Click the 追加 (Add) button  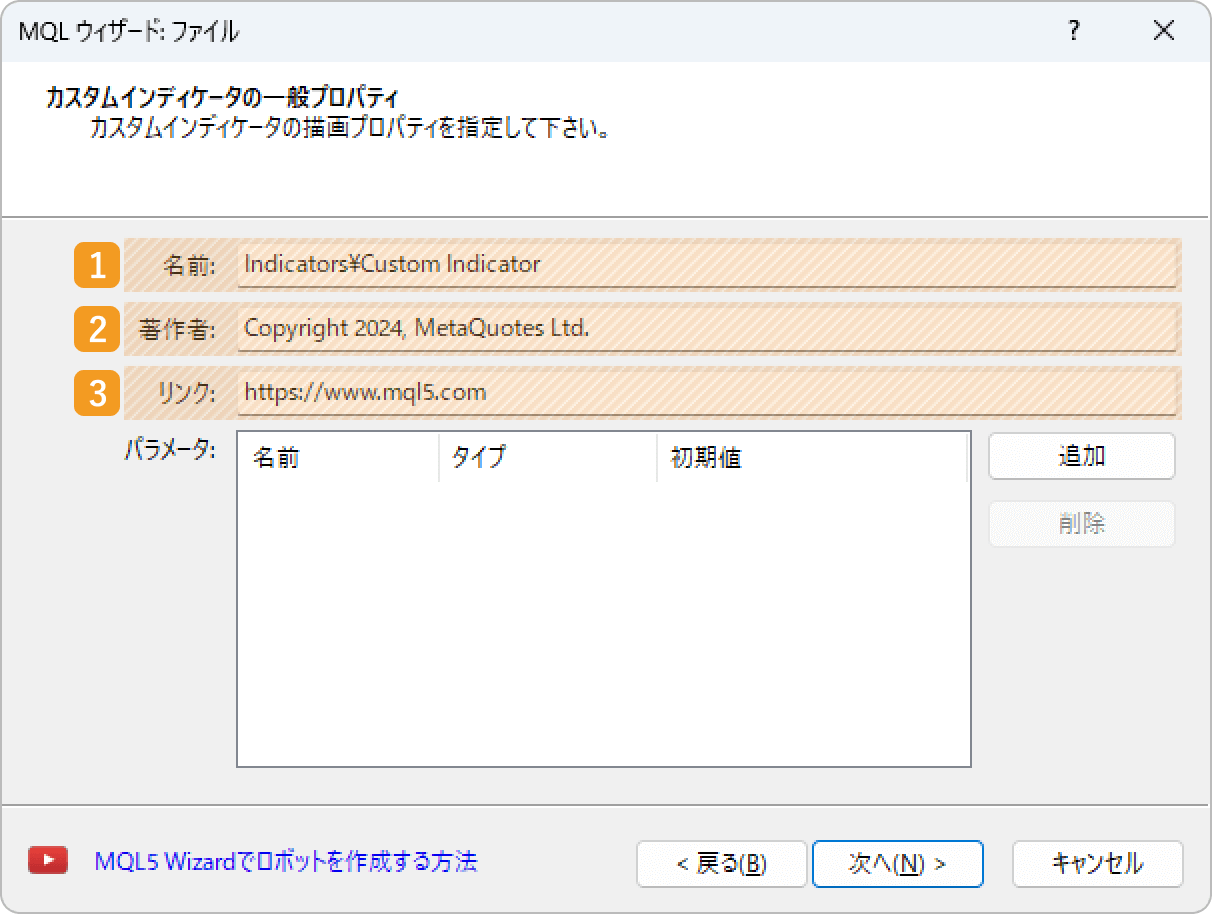[x=1082, y=456]
